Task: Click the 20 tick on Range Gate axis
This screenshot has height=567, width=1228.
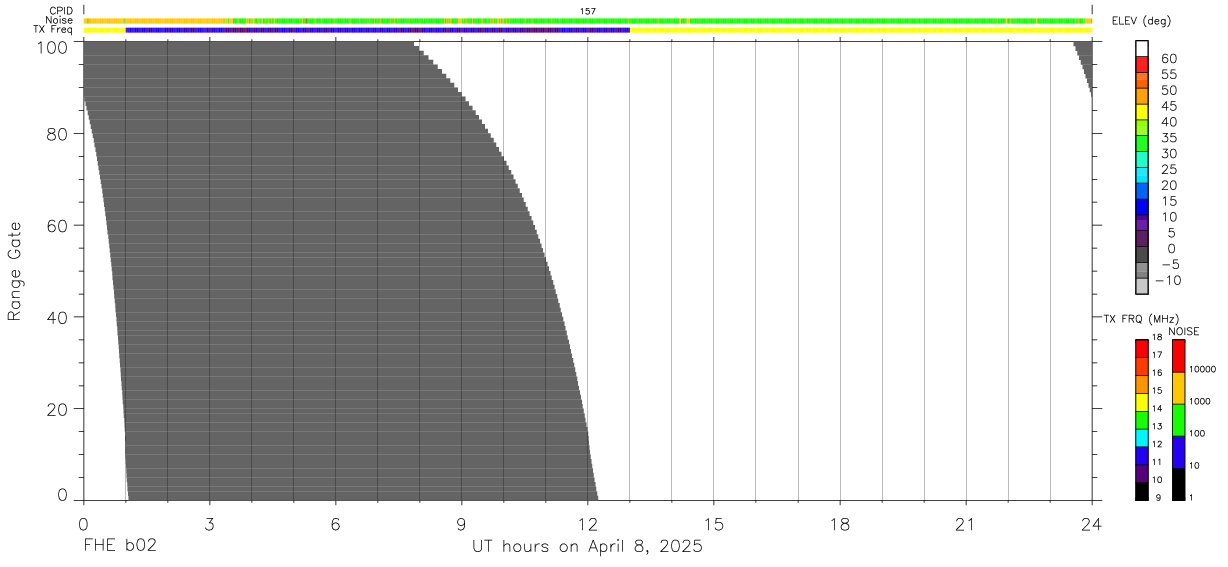Action: click(x=58, y=409)
